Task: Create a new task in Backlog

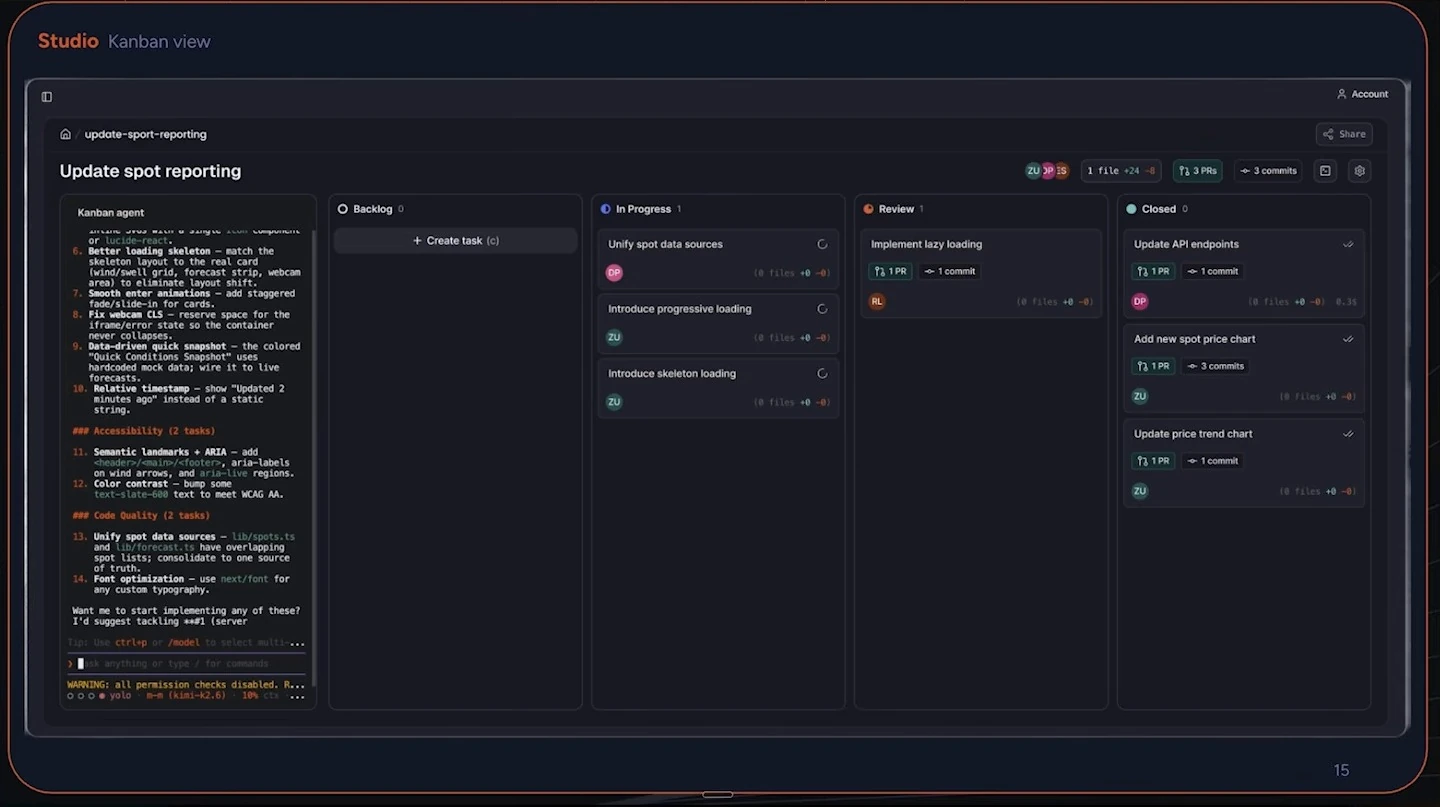Action: [456, 241]
